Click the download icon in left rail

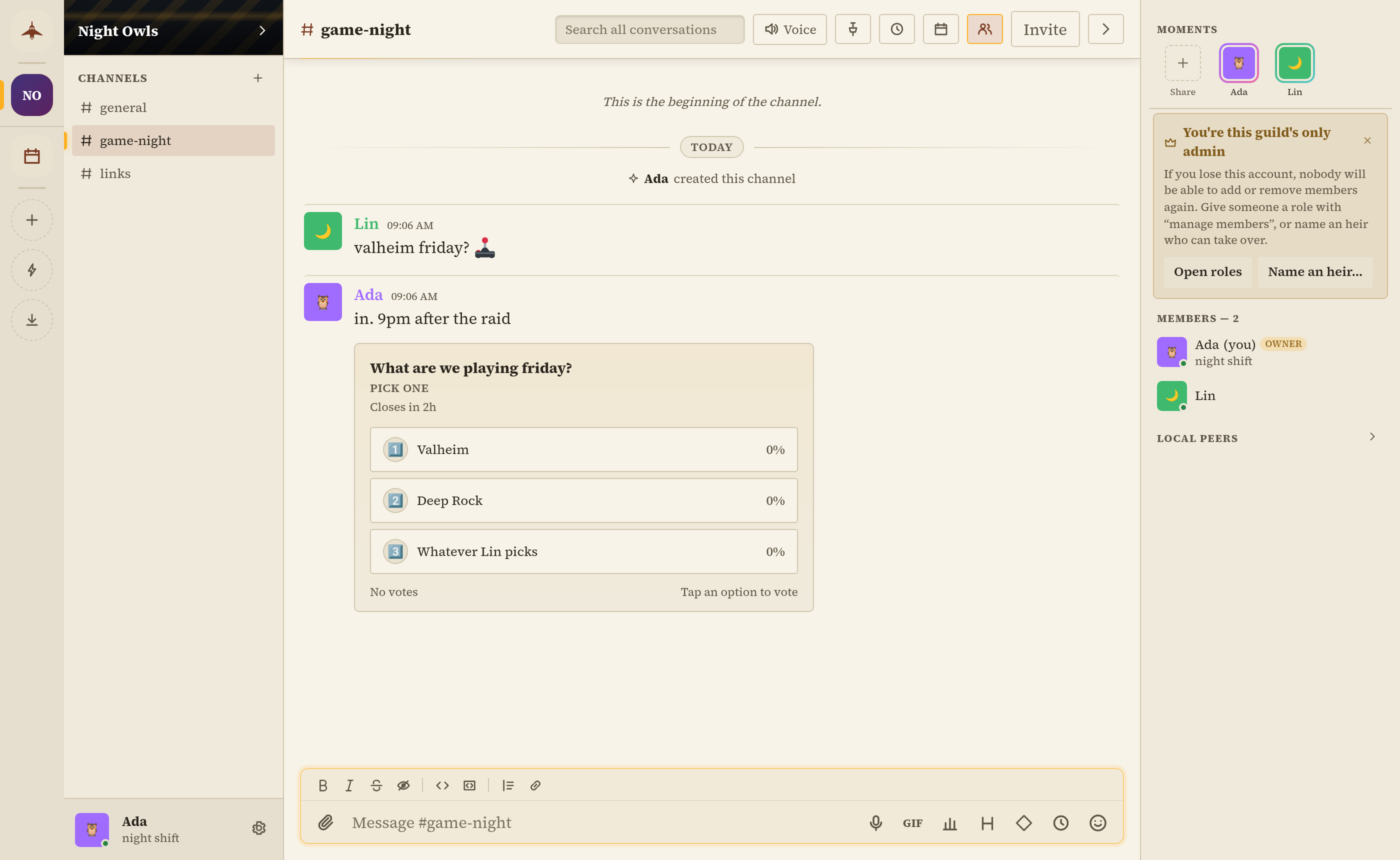click(x=32, y=319)
